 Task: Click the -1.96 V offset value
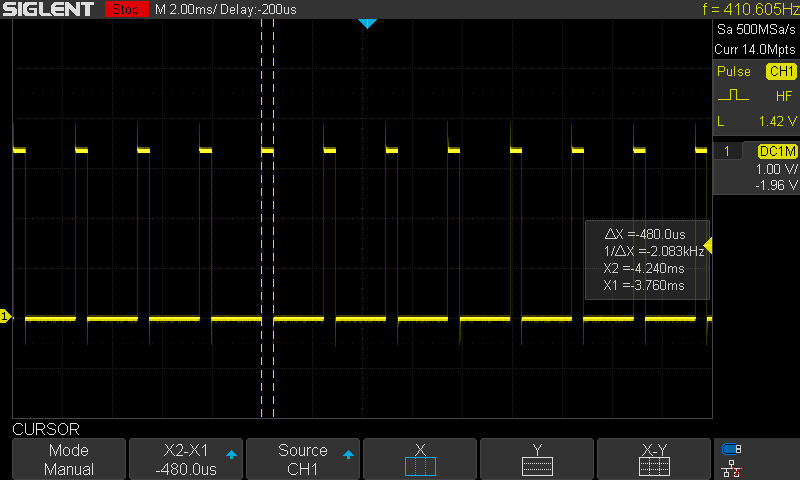pos(777,185)
